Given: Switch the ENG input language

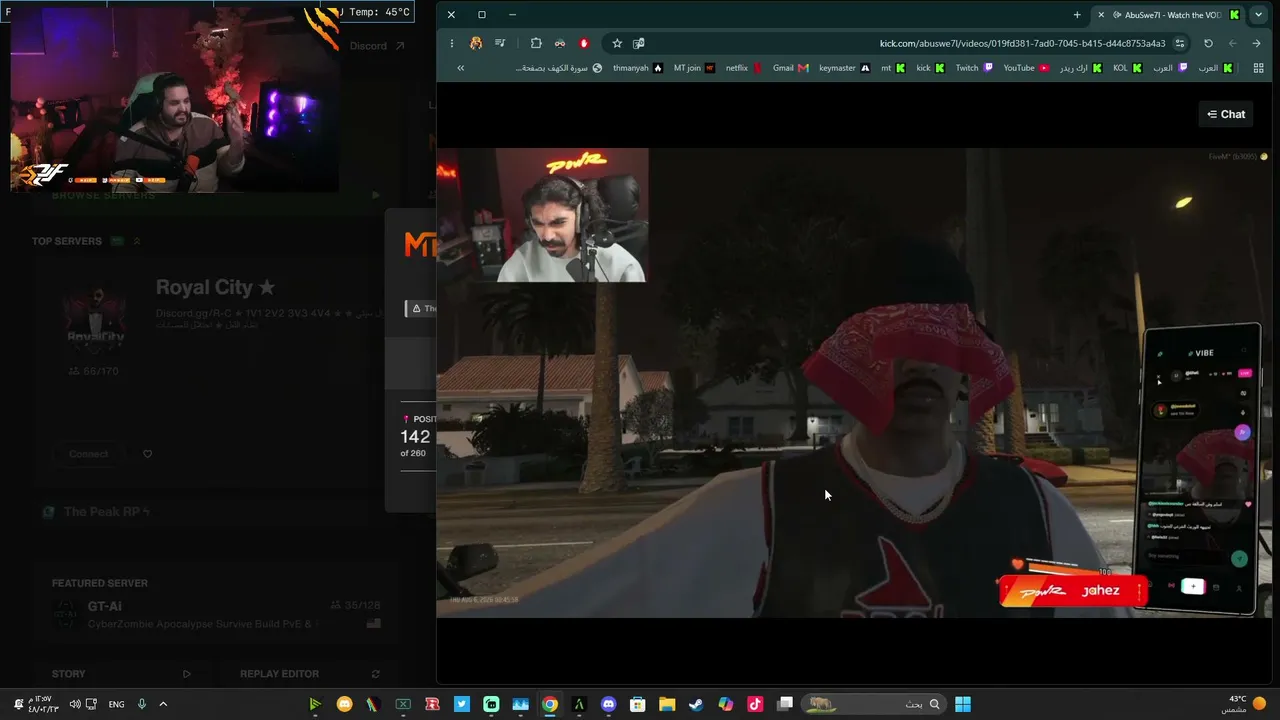Looking at the screenshot, I should point(116,704).
